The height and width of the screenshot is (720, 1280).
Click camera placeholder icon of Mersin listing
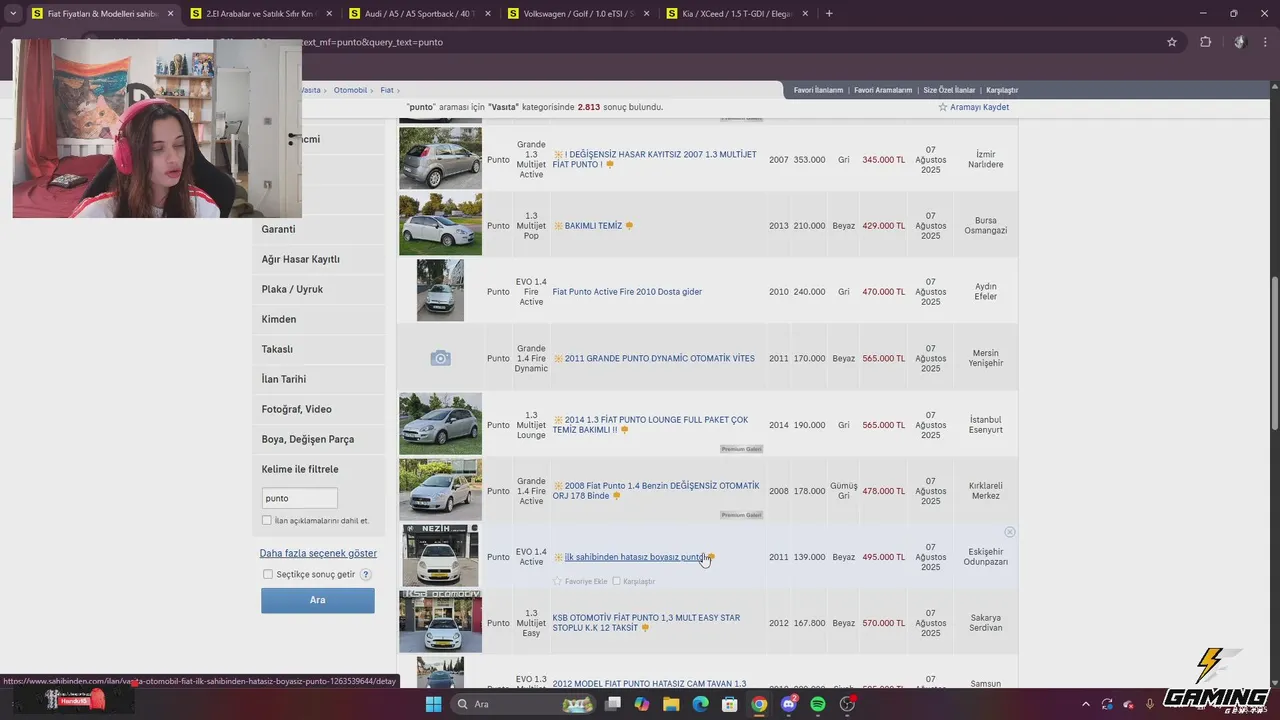(440, 358)
